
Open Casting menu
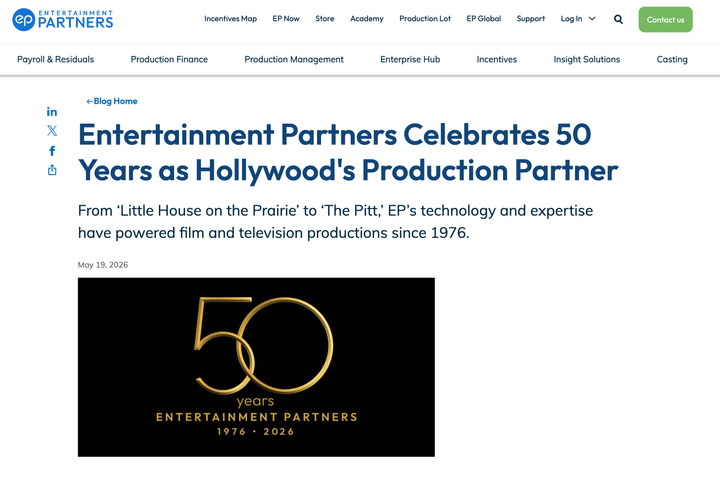tap(672, 59)
